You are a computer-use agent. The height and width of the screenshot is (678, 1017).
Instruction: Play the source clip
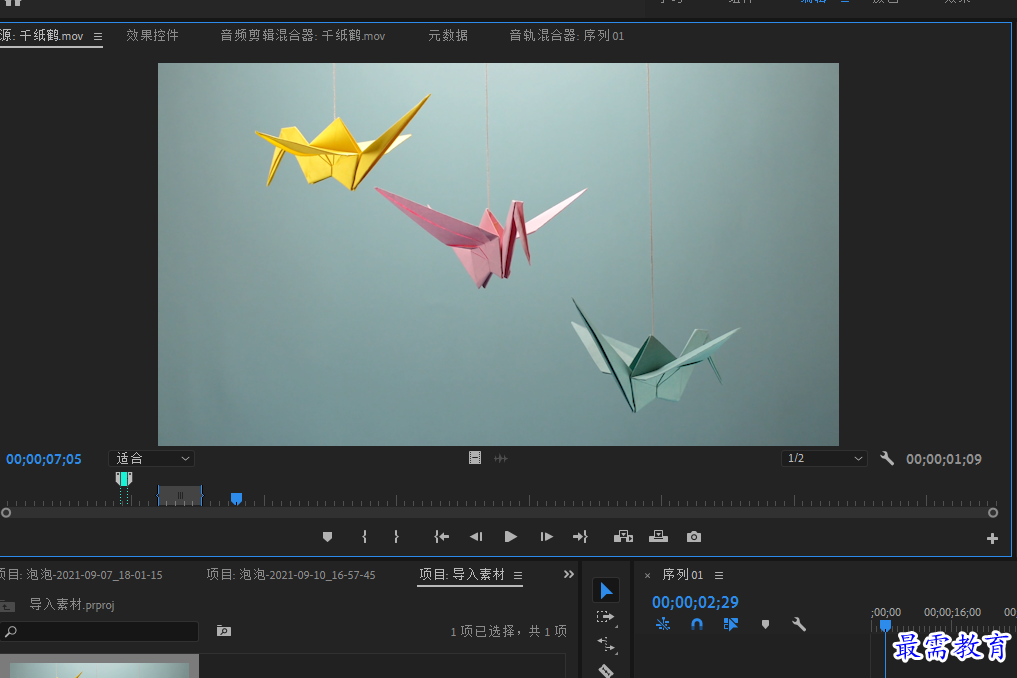(x=510, y=537)
